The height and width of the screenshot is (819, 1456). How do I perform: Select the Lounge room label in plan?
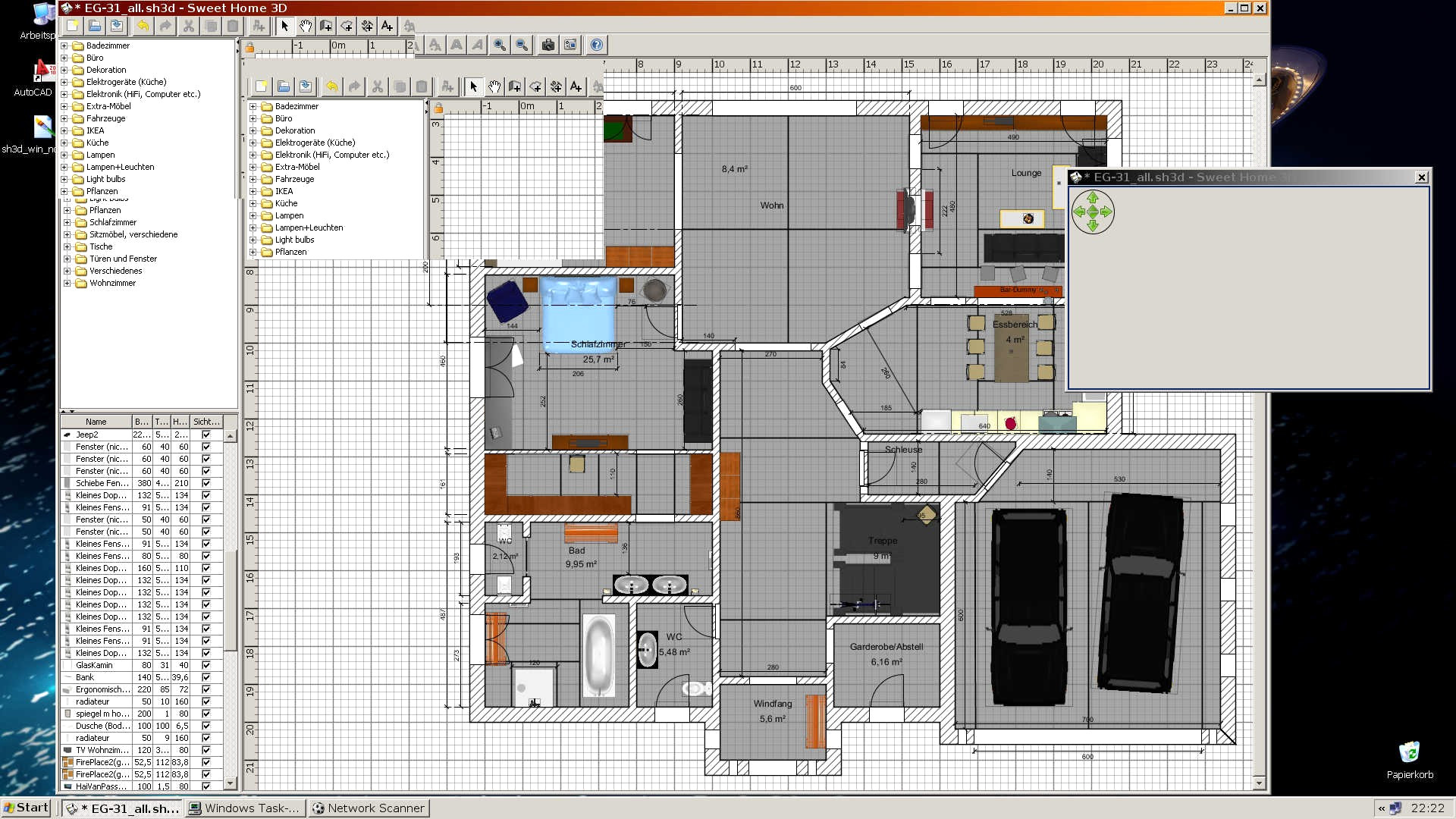click(1026, 173)
